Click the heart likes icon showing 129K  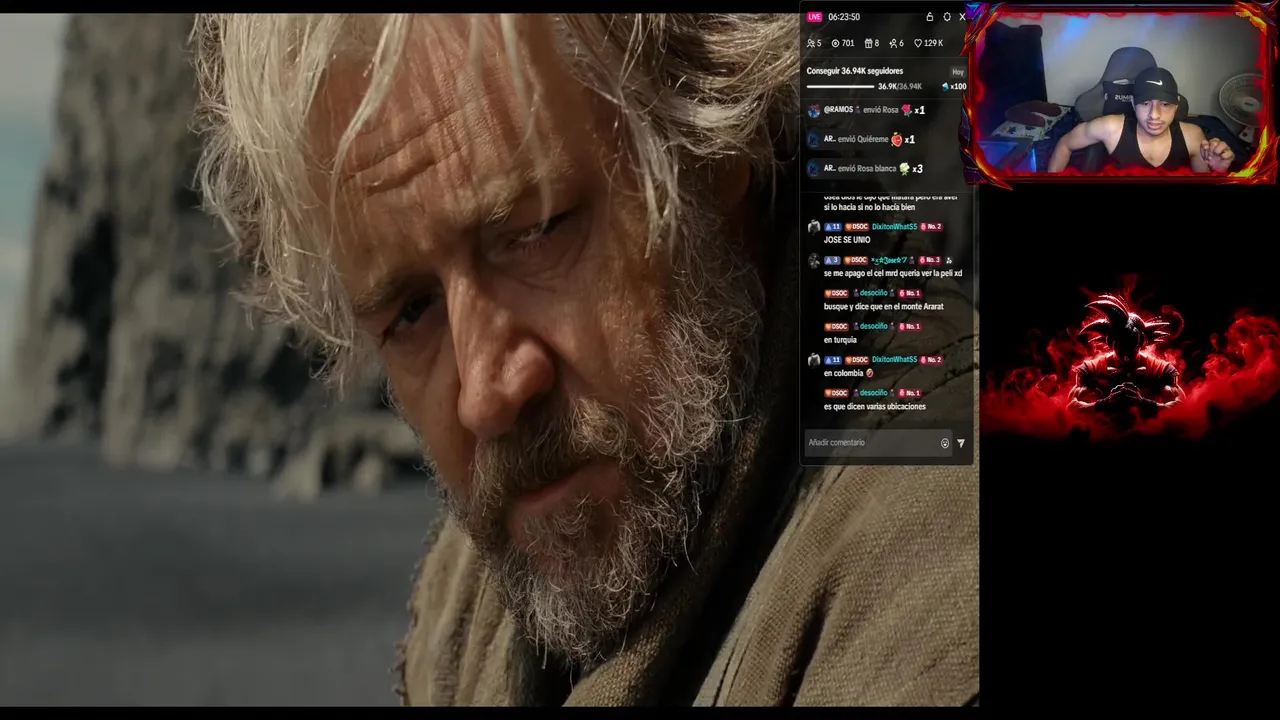pos(918,43)
